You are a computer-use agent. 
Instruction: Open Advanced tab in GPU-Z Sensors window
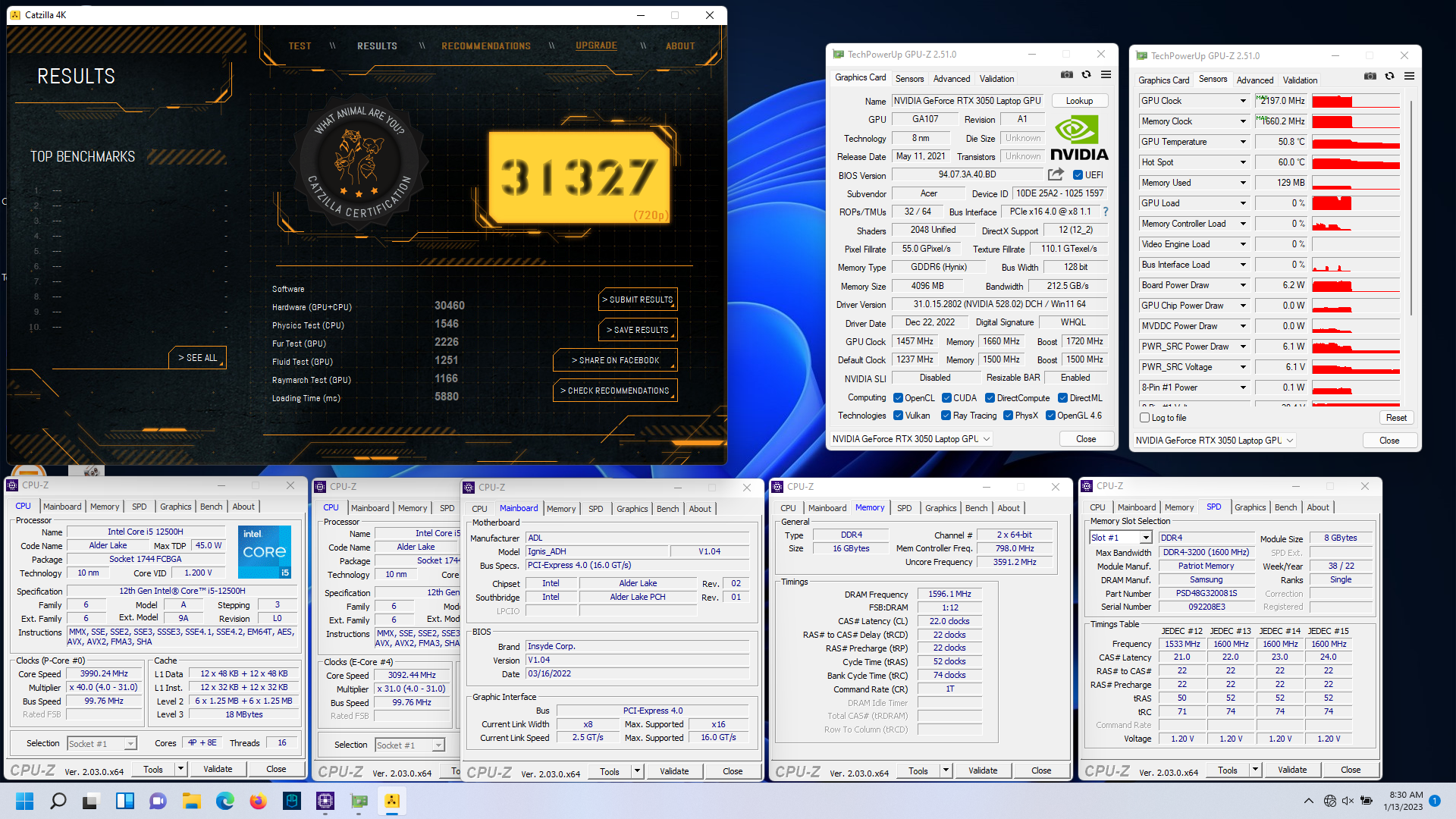tap(1255, 80)
